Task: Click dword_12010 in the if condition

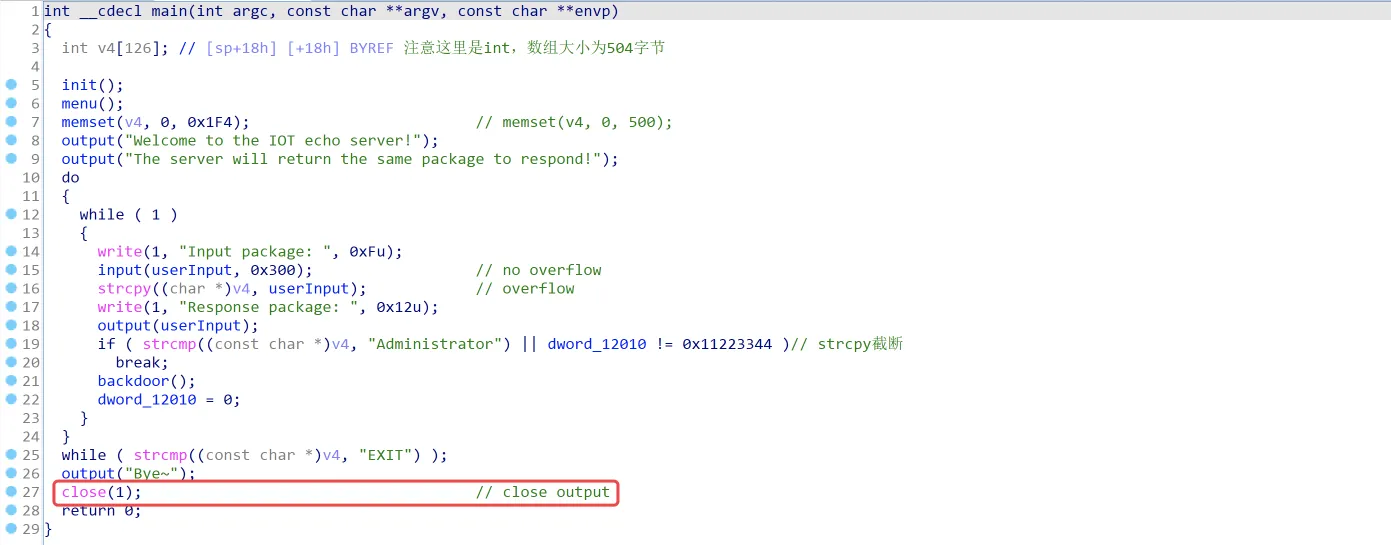Action: tap(597, 344)
